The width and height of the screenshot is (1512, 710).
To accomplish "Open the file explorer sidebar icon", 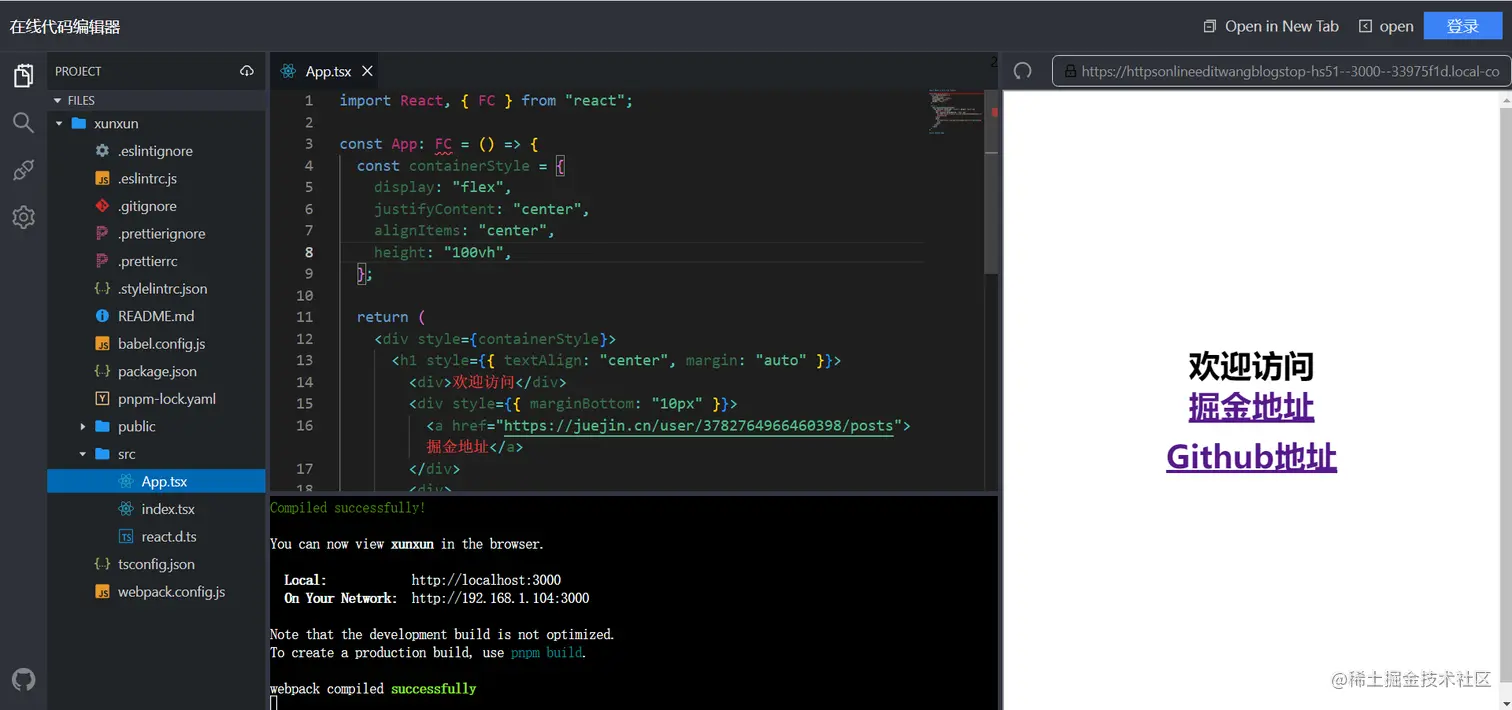I will tap(23, 75).
